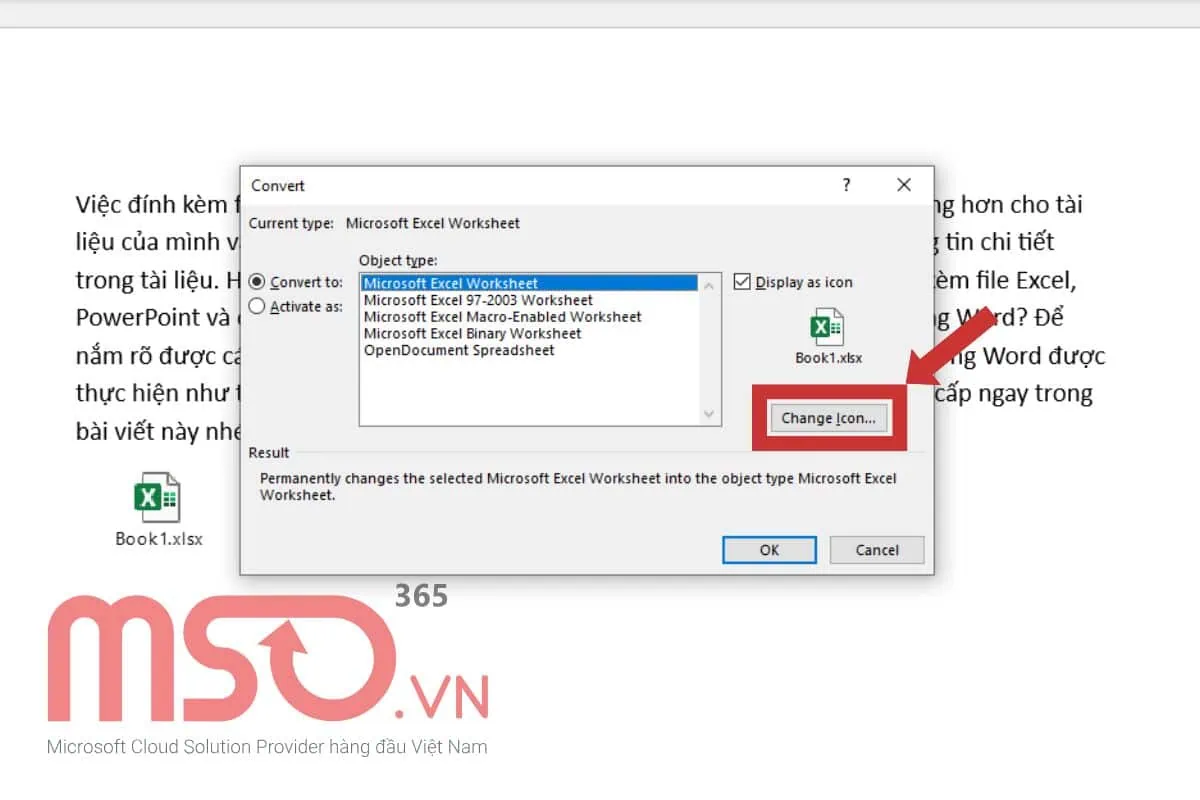Confirm with the OK button
Image resolution: width=1200 pixels, height=800 pixels.
point(768,550)
